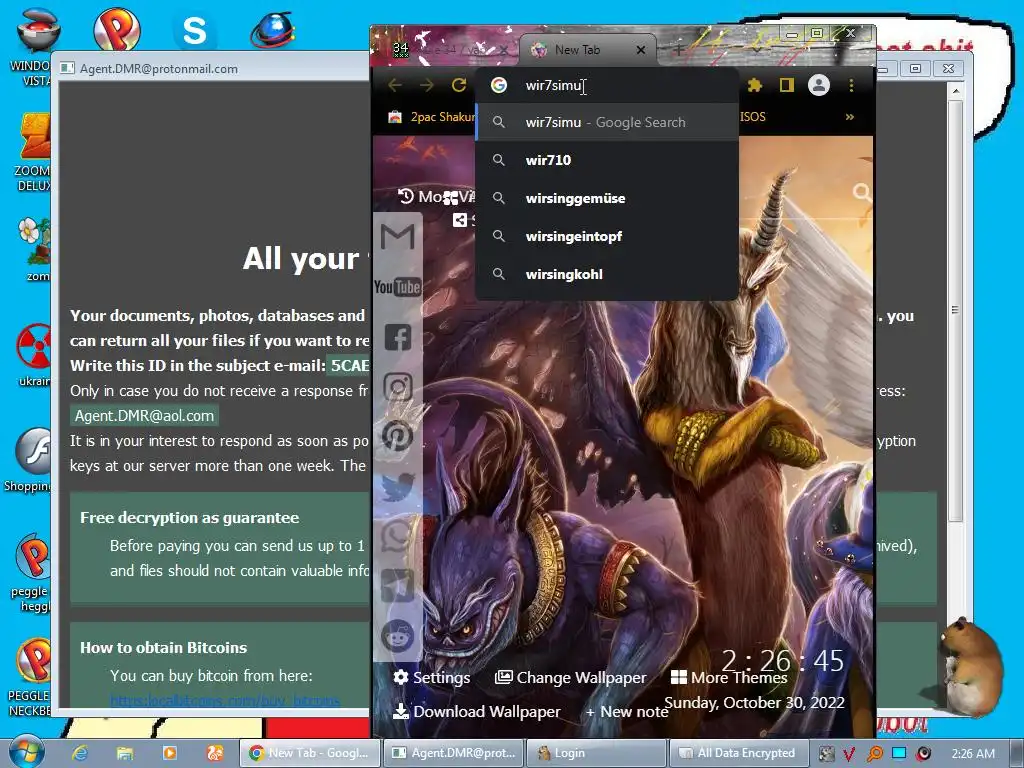
Task: Add a New note
Action: point(627,712)
